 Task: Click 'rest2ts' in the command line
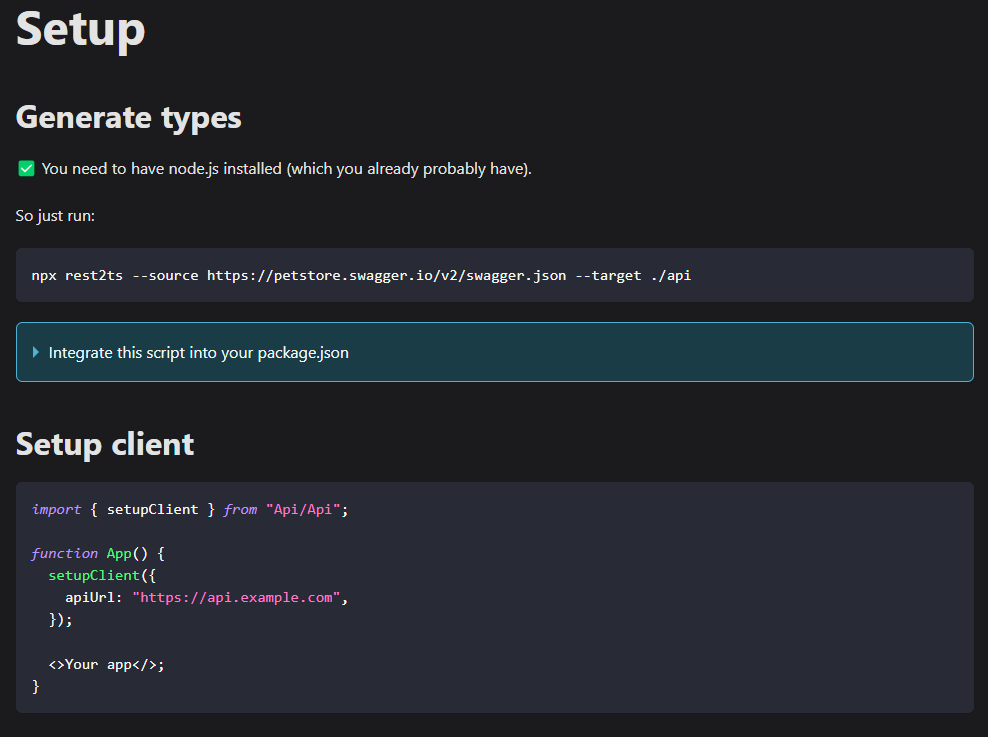click(x=94, y=275)
